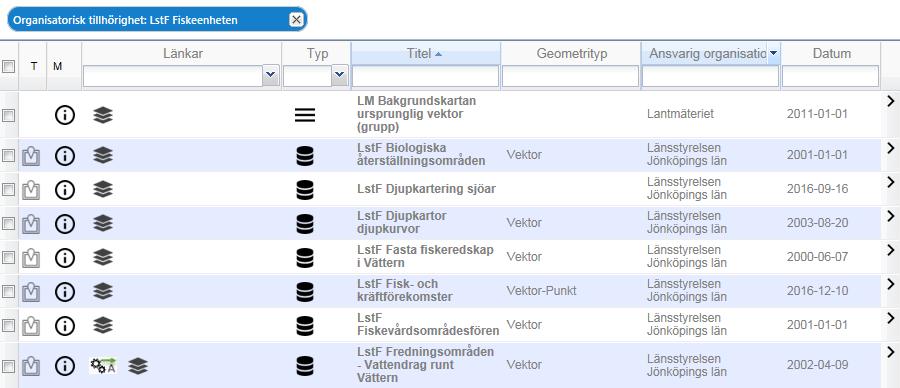Click clipboard T icon for LstF Fasta fiskeredskap
This screenshot has height=388, width=900.
pos(31,258)
